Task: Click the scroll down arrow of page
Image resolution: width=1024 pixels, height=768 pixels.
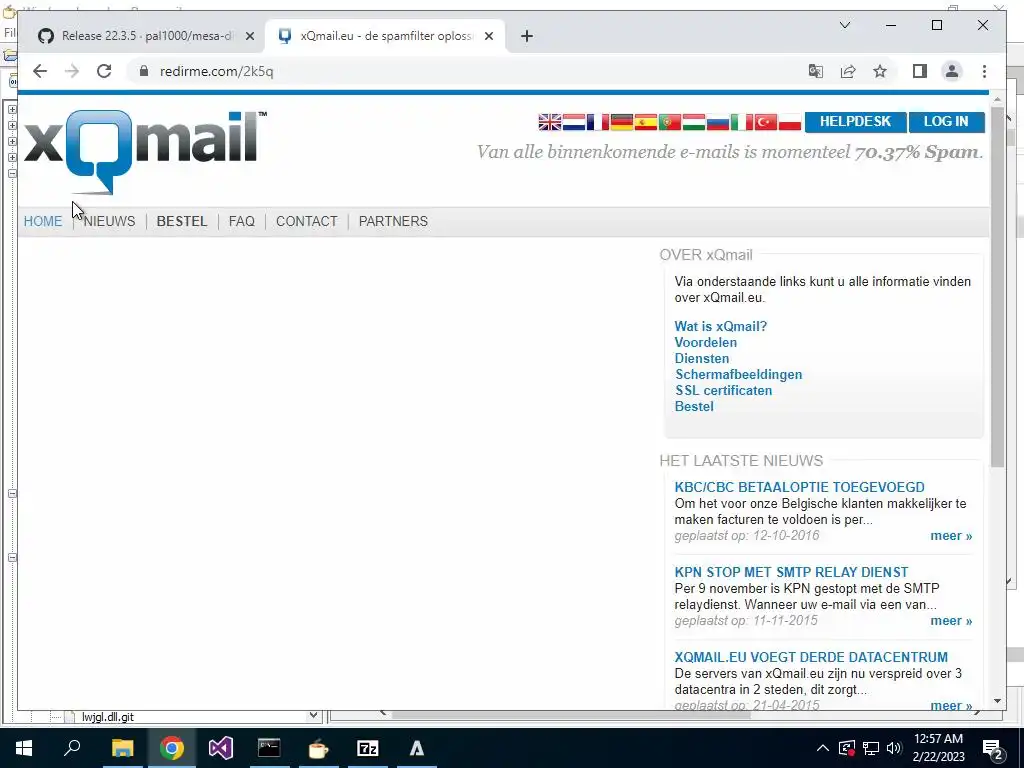Action: click(997, 701)
